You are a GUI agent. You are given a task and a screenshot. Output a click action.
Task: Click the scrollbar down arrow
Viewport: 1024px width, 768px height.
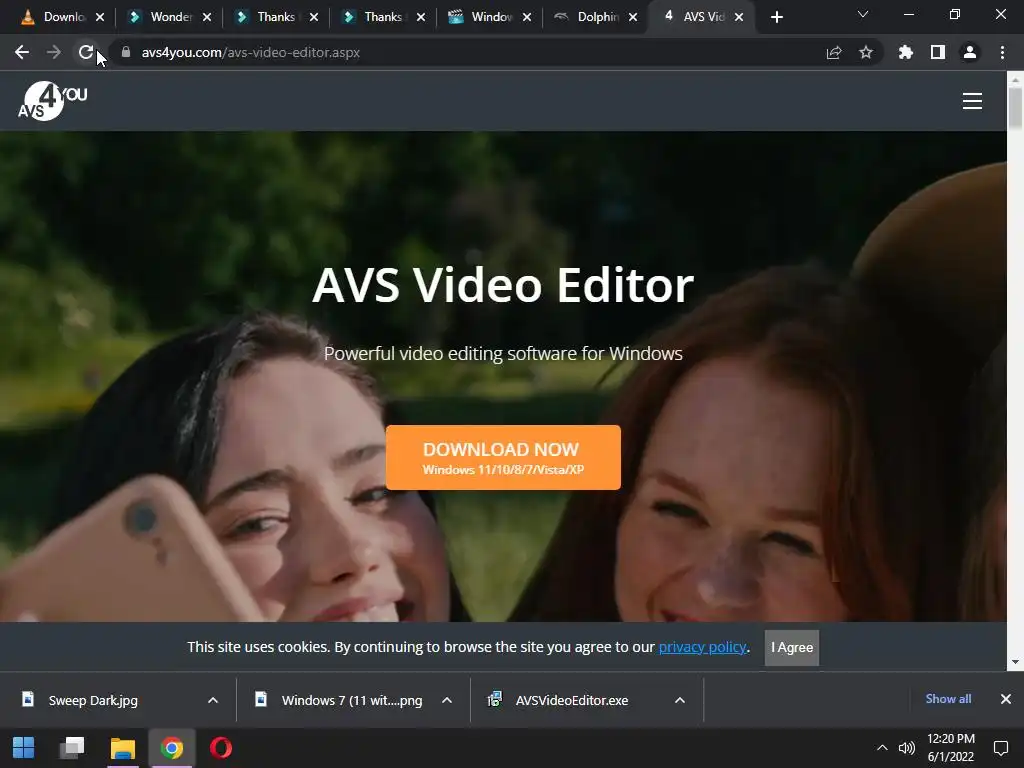pyautogui.click(x=1015, y=662)
